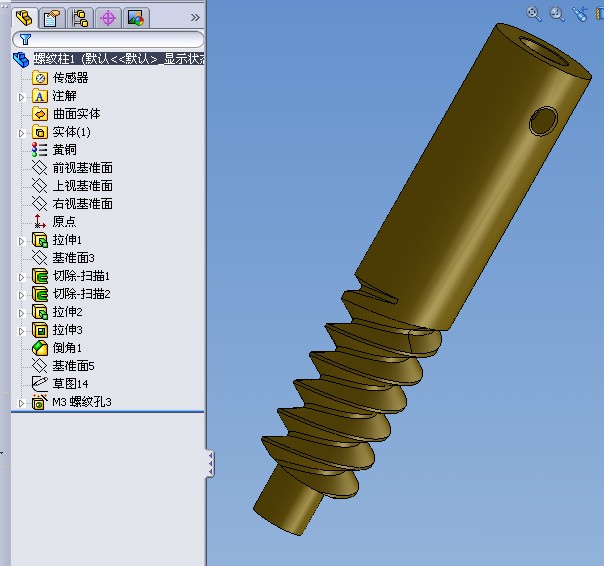Select the 传感器 sensors folder

click(x=70, y=77)
